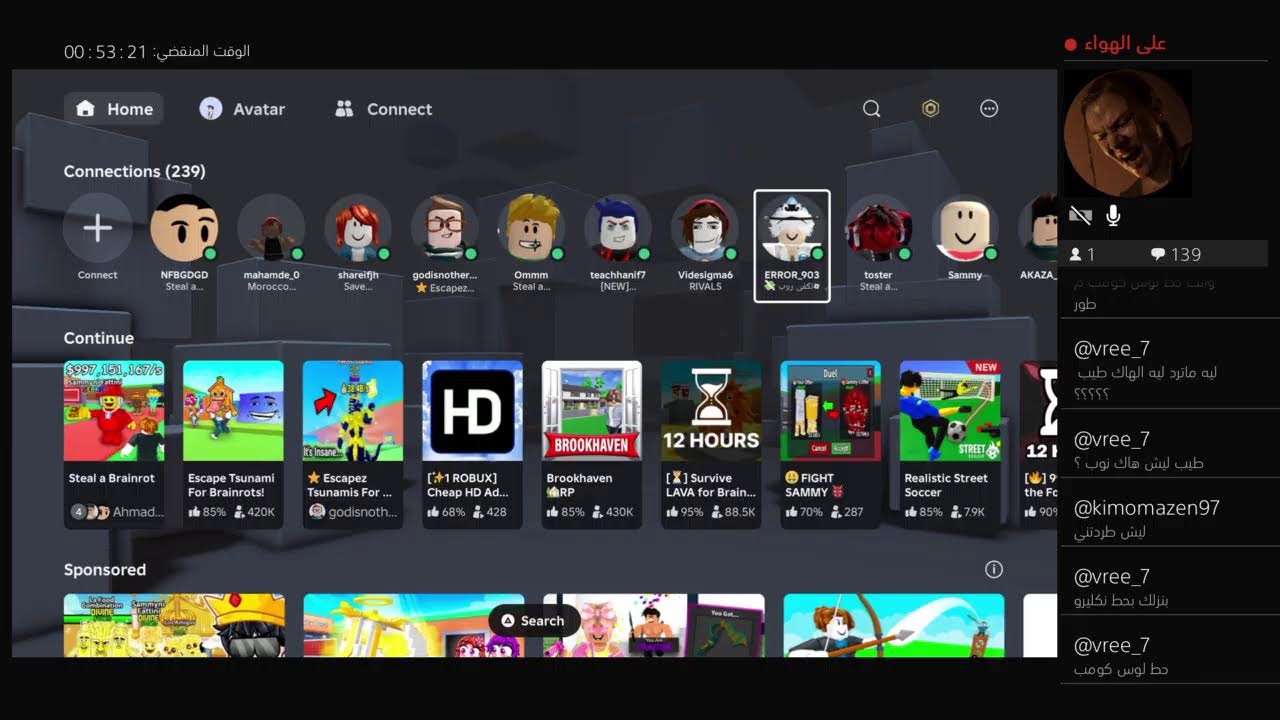The width and height of the screenshot is (1280, 720).
Task: Open NFBGDGD's avatar
Action: 184,228
